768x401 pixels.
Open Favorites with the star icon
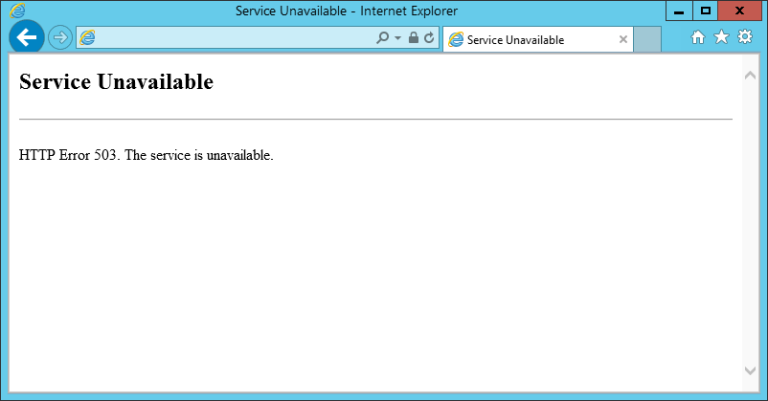point(721,37)
